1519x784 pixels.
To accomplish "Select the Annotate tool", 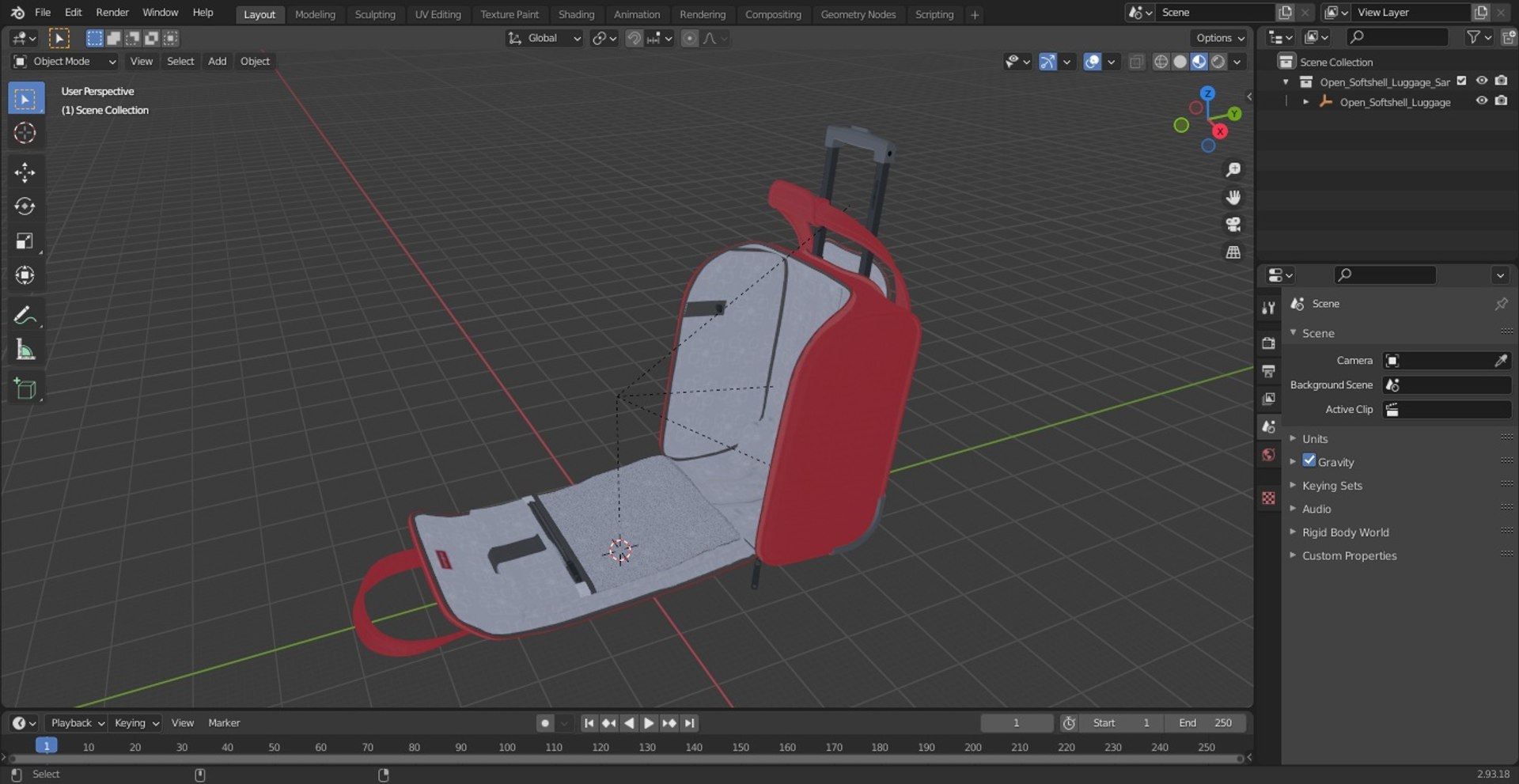I will pyautogui.click(x=25, y=316).
